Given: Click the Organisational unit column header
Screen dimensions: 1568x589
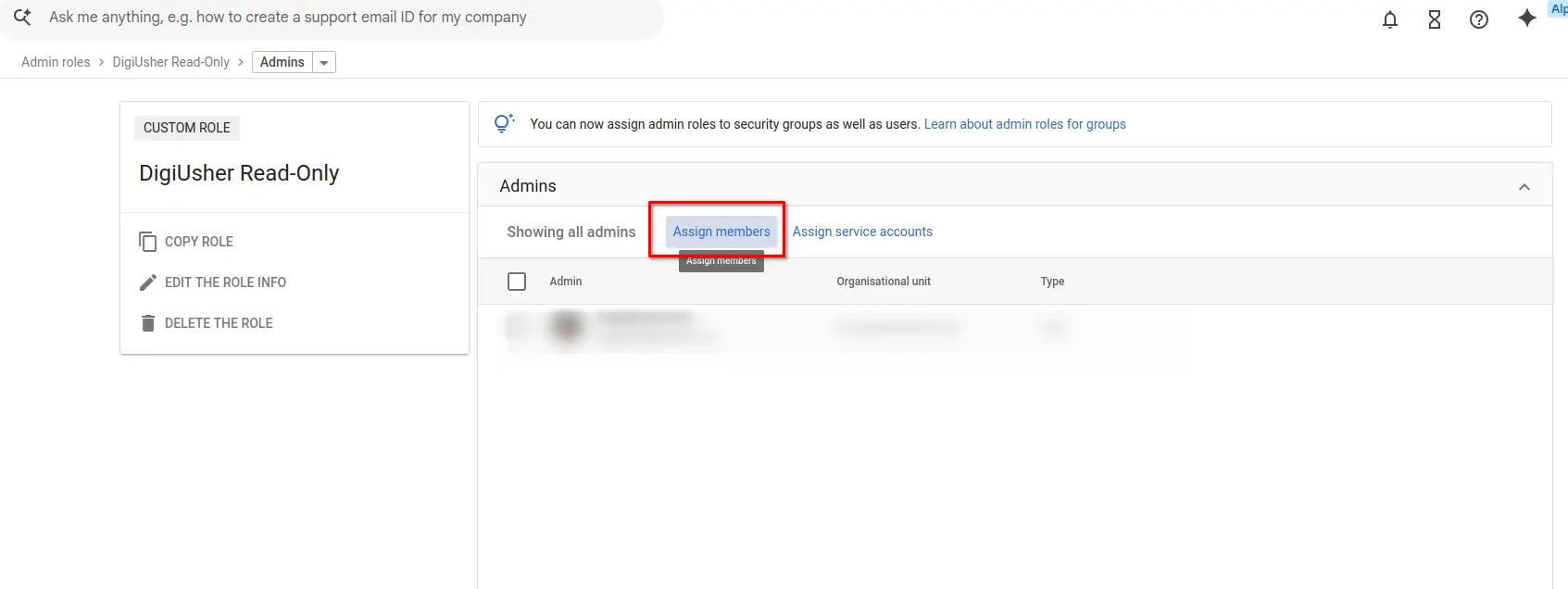Looking at the screenshot, I should click(x=884, y=282).
